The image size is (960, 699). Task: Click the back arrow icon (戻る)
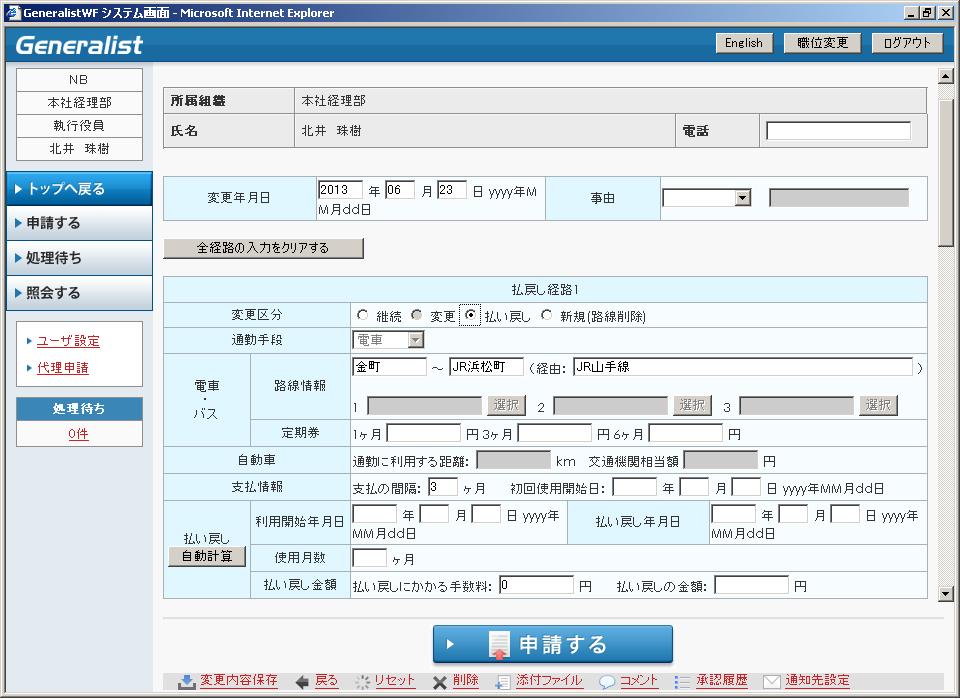(303, 681)
